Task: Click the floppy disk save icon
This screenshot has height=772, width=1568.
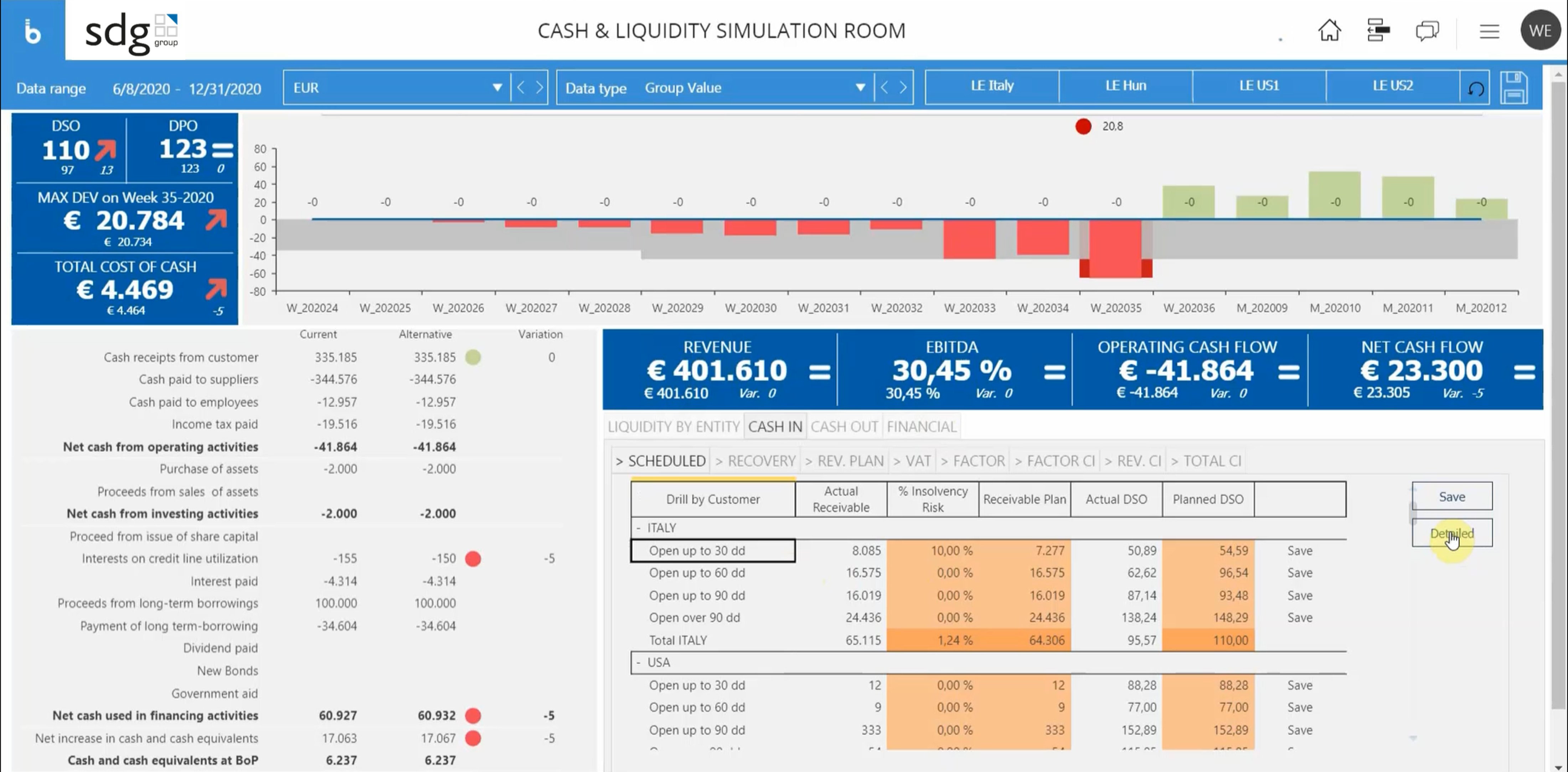Action: (x=1514, y=88)
